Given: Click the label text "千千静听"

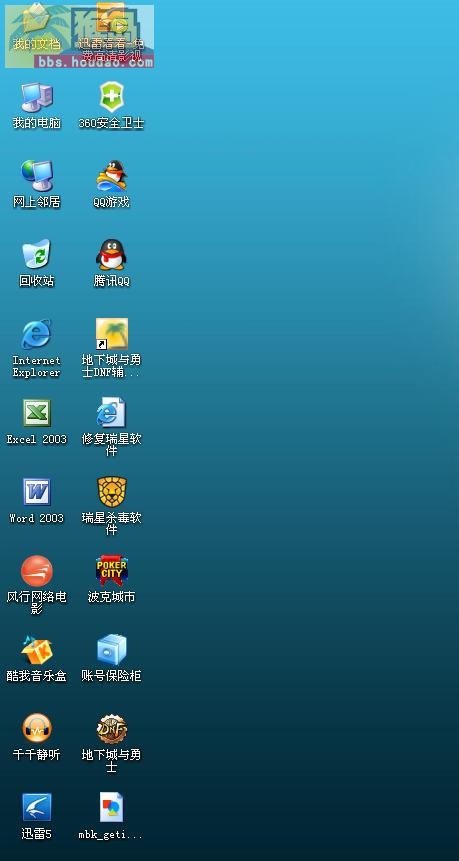Looking at the screenshot, I should click(37, 755).
